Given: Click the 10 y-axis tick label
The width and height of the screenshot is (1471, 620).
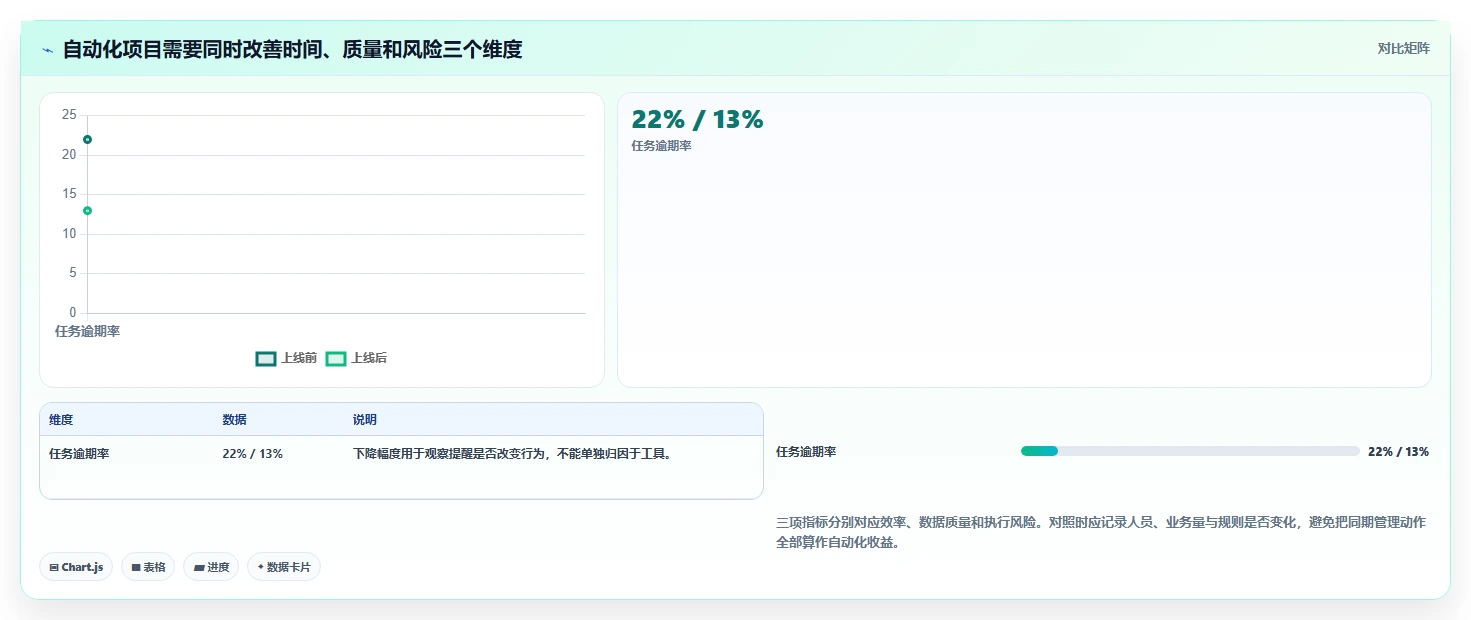Looking at the screenshot, I should [x=69, y=233].
